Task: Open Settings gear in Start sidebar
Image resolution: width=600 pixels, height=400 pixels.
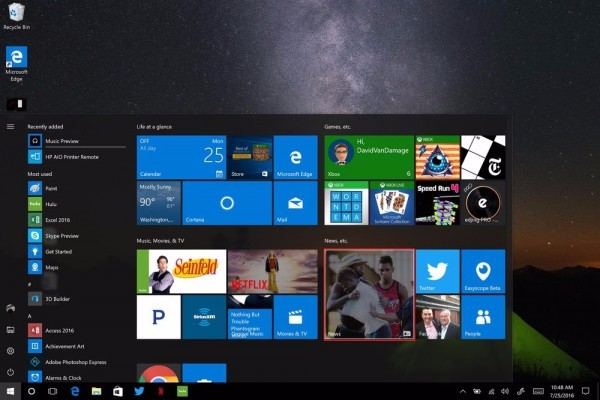Action: tap(10, 350)
